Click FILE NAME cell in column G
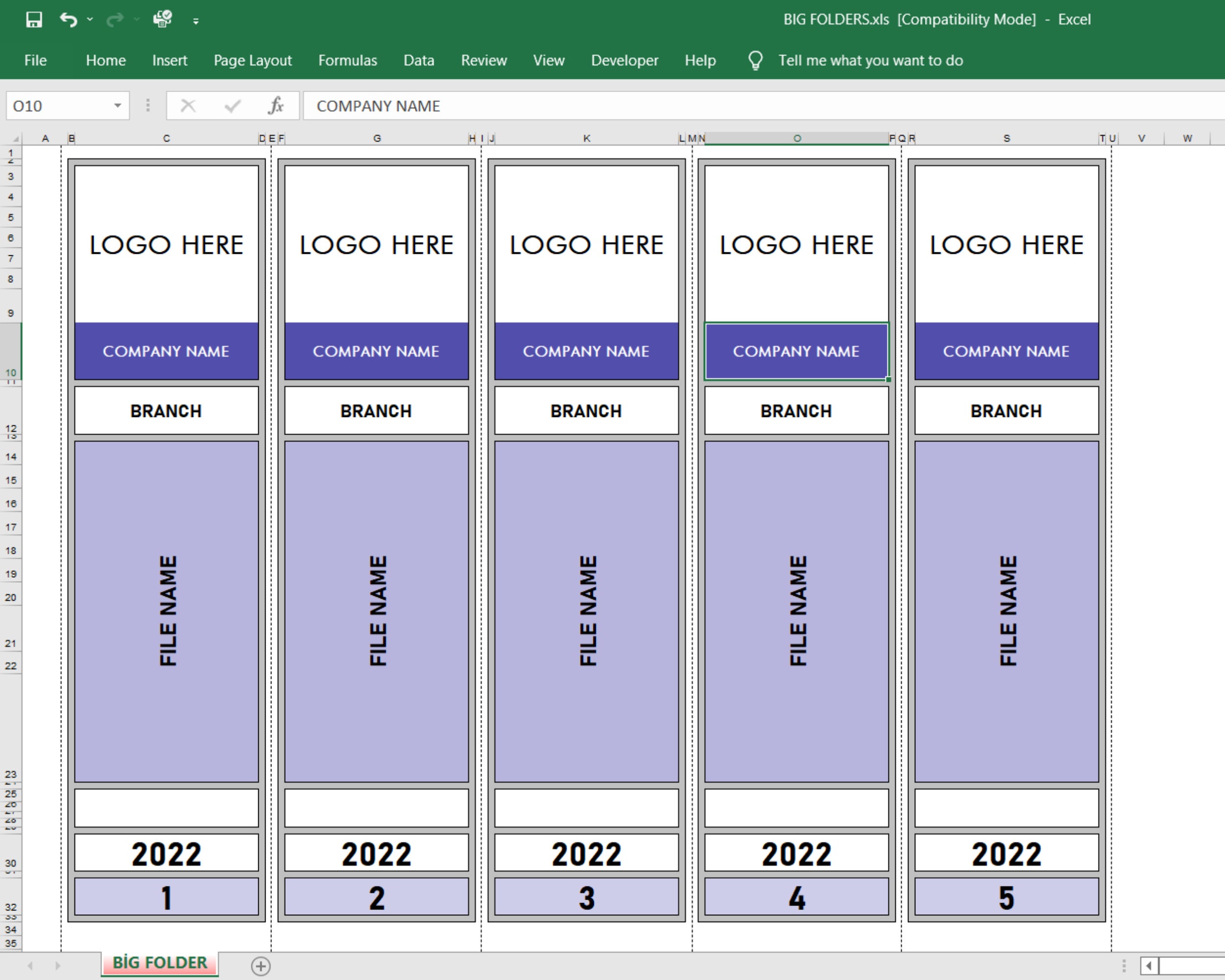Viewport: 1225px width, 980px height. click(x=377, y=612)
